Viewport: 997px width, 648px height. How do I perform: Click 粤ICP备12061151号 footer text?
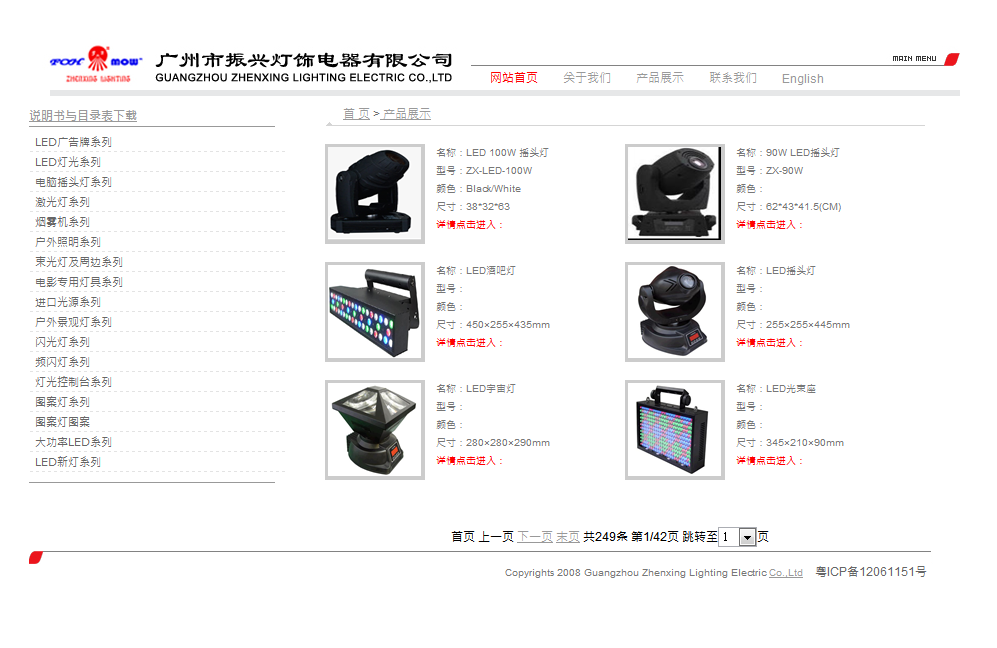pyautogui.click(x=871, y=572)
